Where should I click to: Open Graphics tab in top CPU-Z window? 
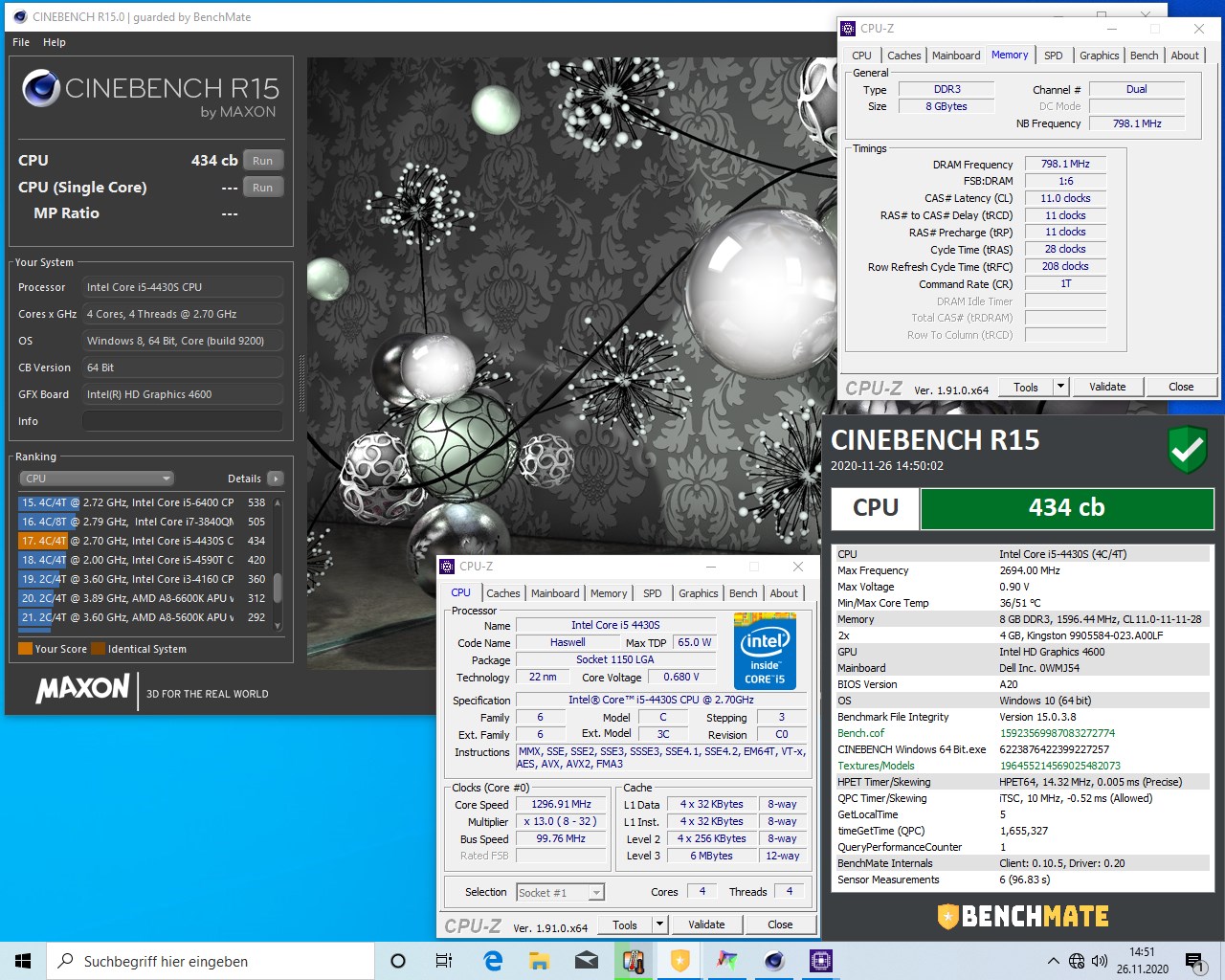click(1099, 56)
